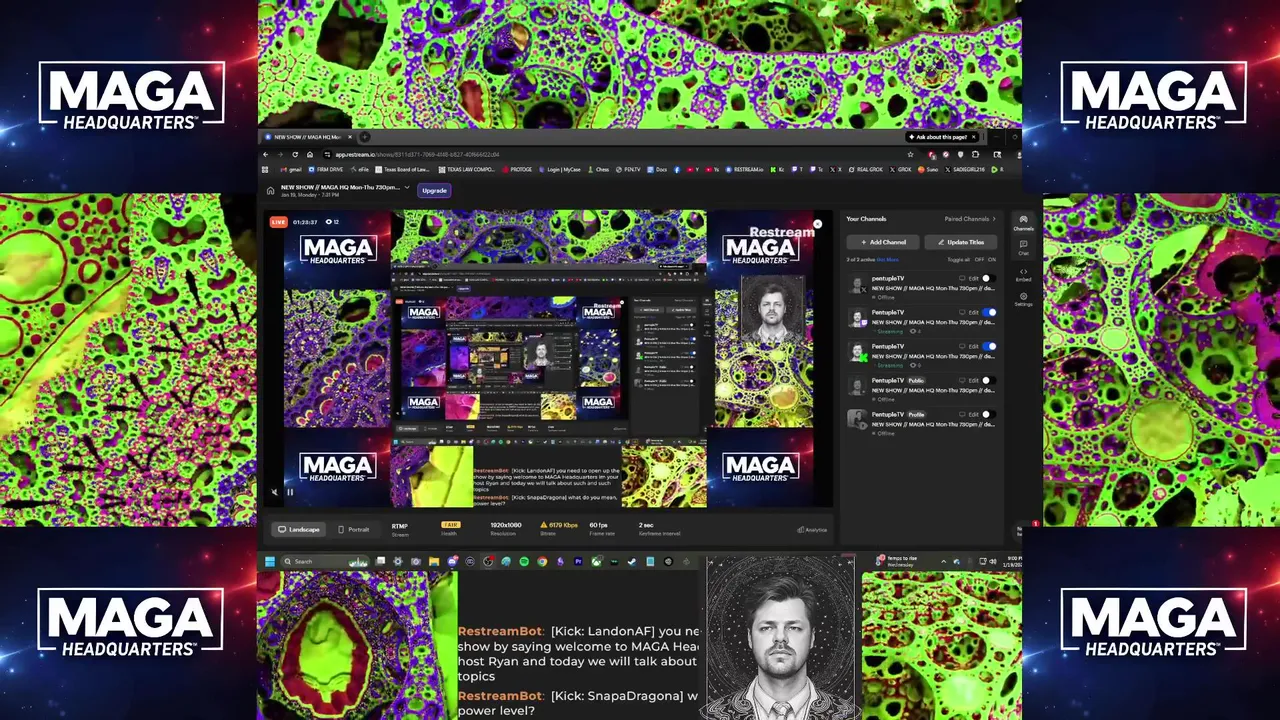Viewport: 1280px width, 720px height.
Task: Toggle all channels OFF
Action: 979,260
